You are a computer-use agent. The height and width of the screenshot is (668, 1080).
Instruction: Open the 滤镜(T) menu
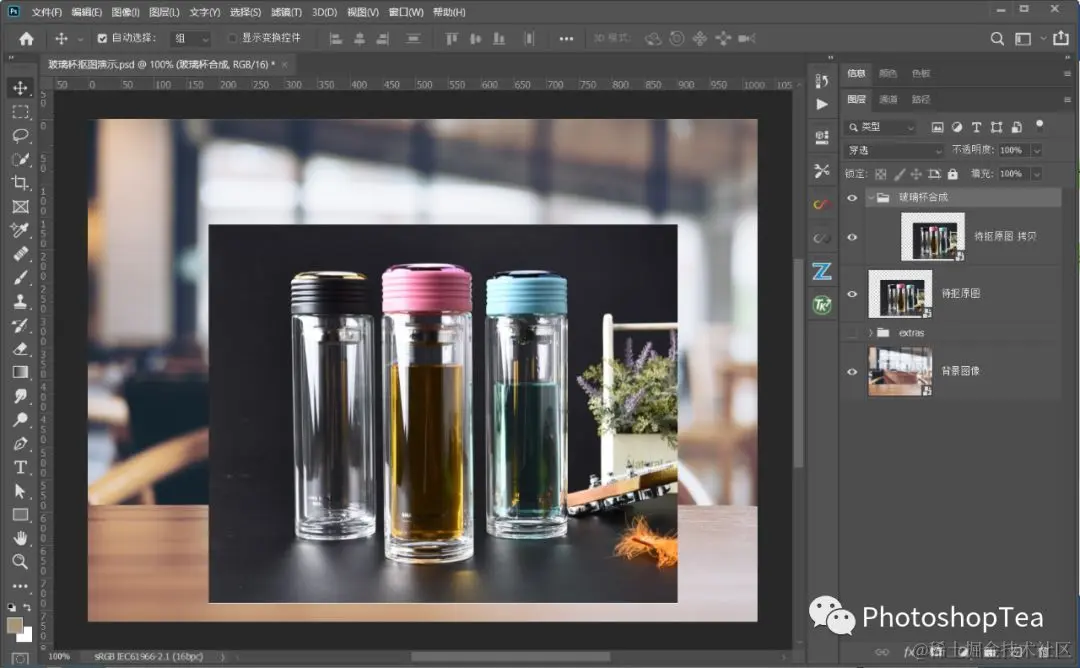[287, 12]
